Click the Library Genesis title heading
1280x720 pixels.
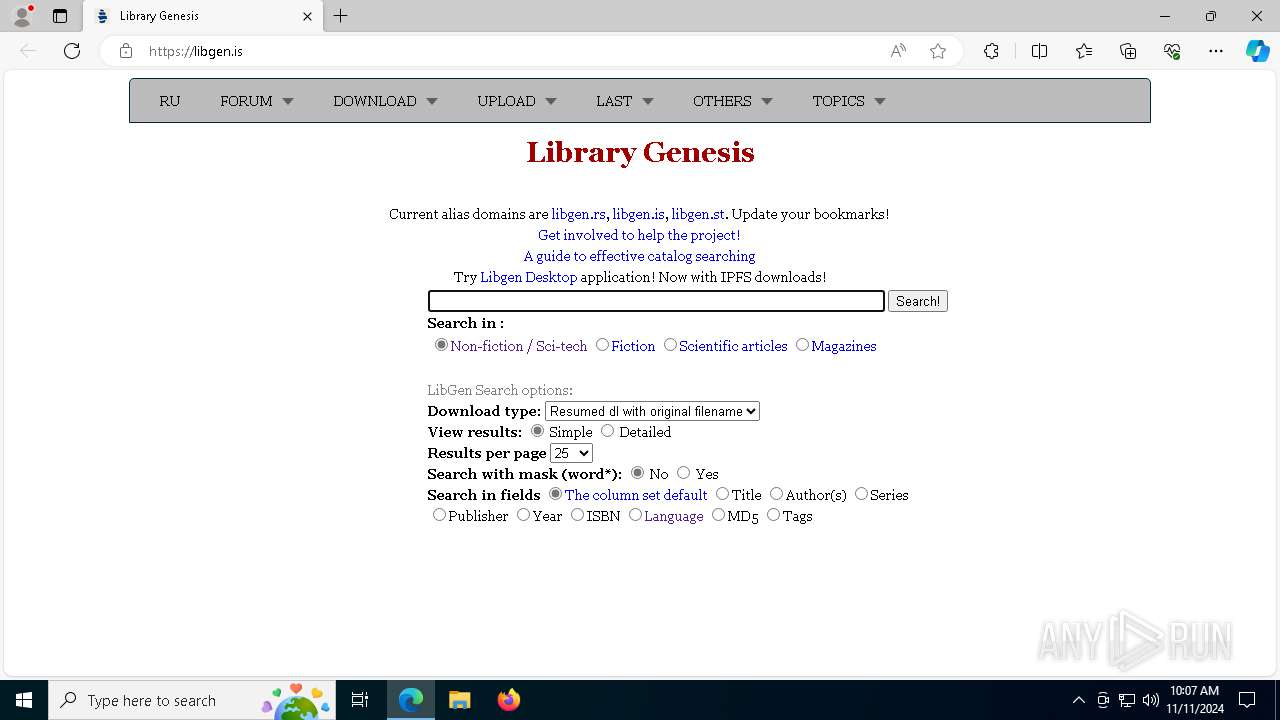[x=640, y=153]
